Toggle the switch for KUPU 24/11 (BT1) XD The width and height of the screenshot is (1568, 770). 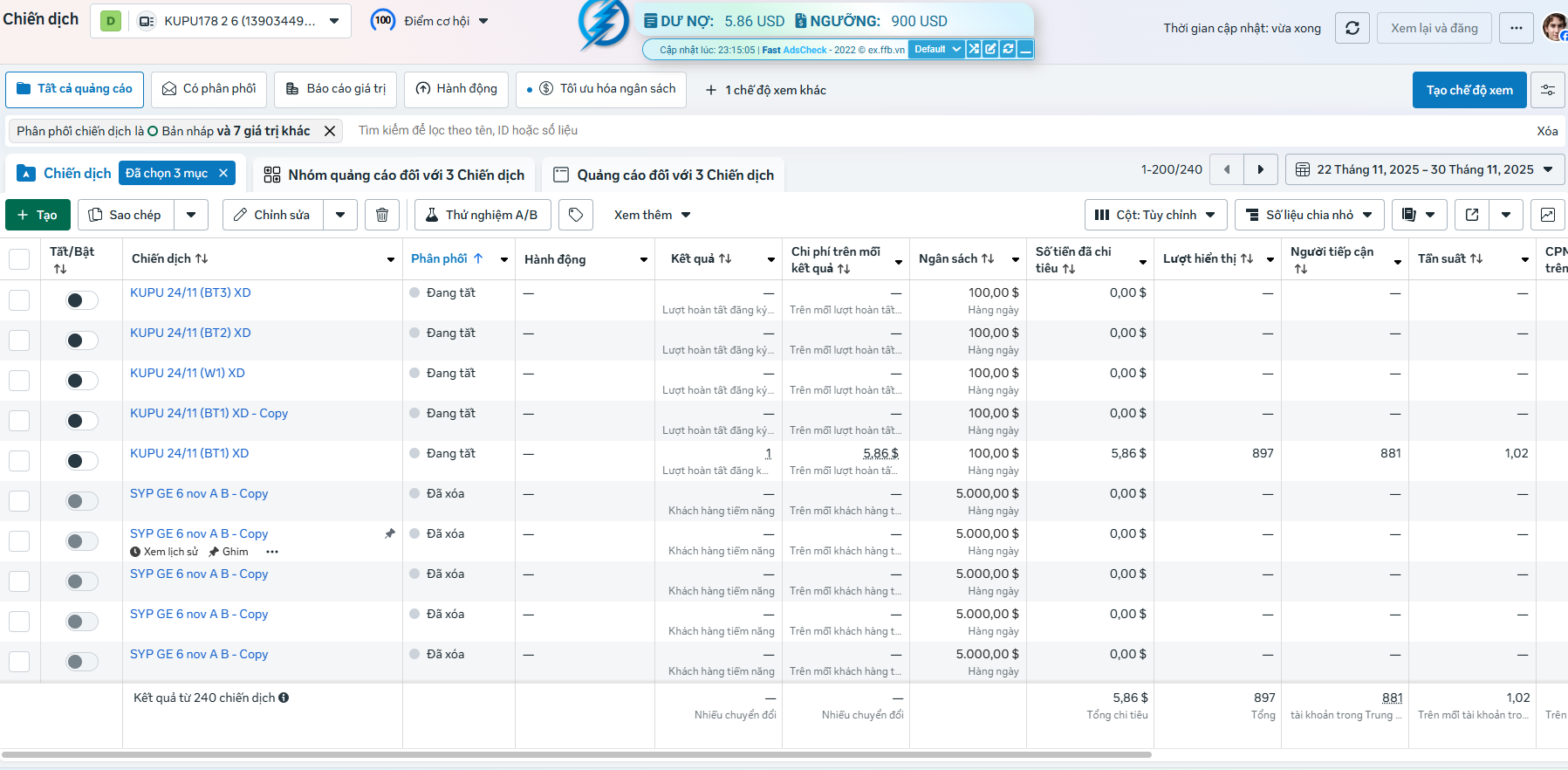click(82, 461)
